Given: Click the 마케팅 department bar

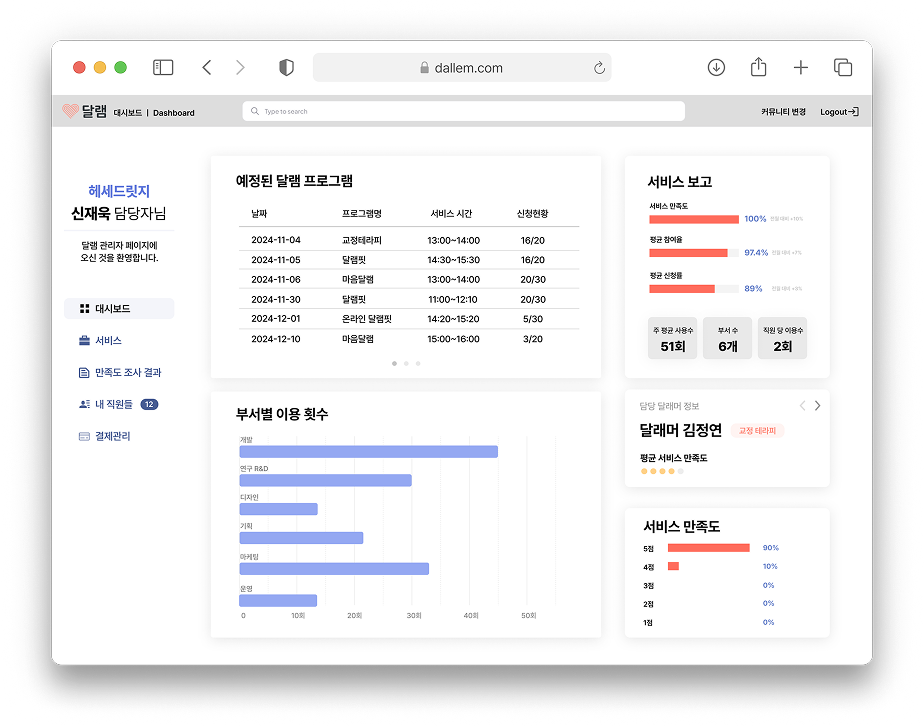Looking at the screenshot, I should point(334,569).
